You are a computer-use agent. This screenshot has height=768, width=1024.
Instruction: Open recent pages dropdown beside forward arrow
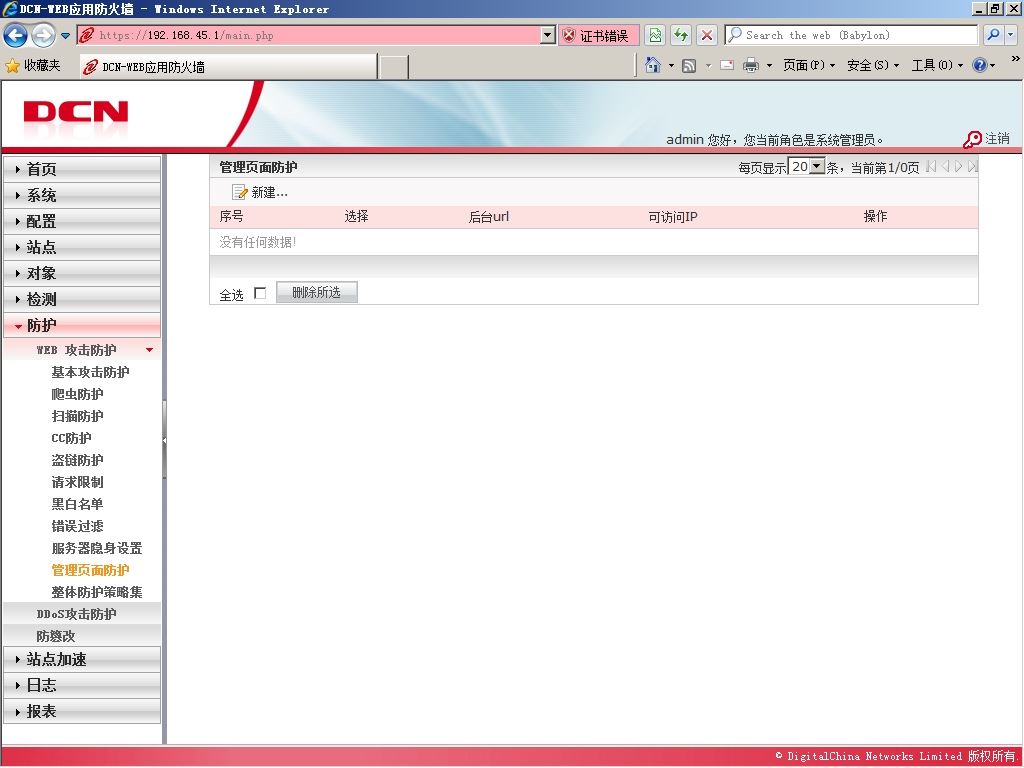click(65, 36)
